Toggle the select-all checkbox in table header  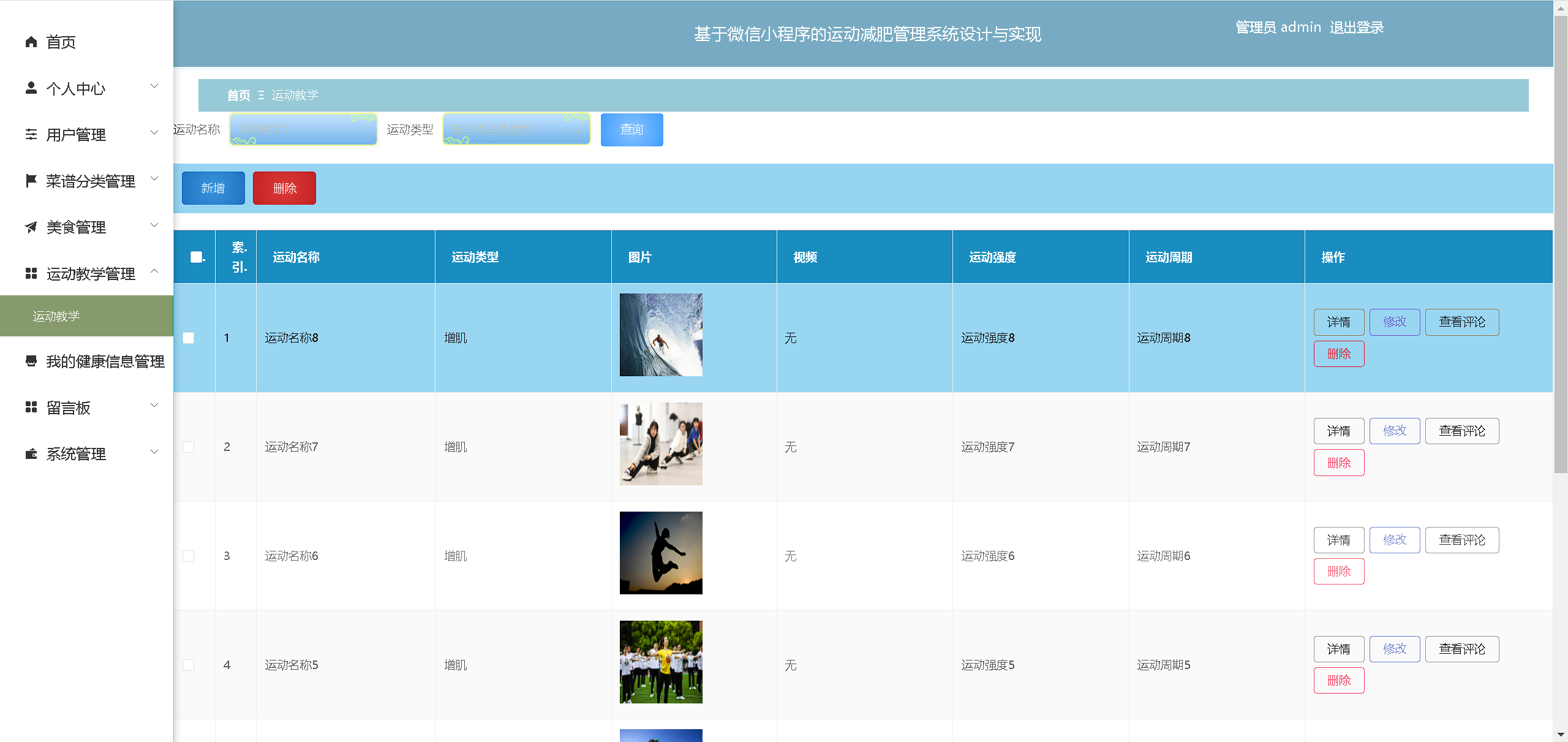195,257
